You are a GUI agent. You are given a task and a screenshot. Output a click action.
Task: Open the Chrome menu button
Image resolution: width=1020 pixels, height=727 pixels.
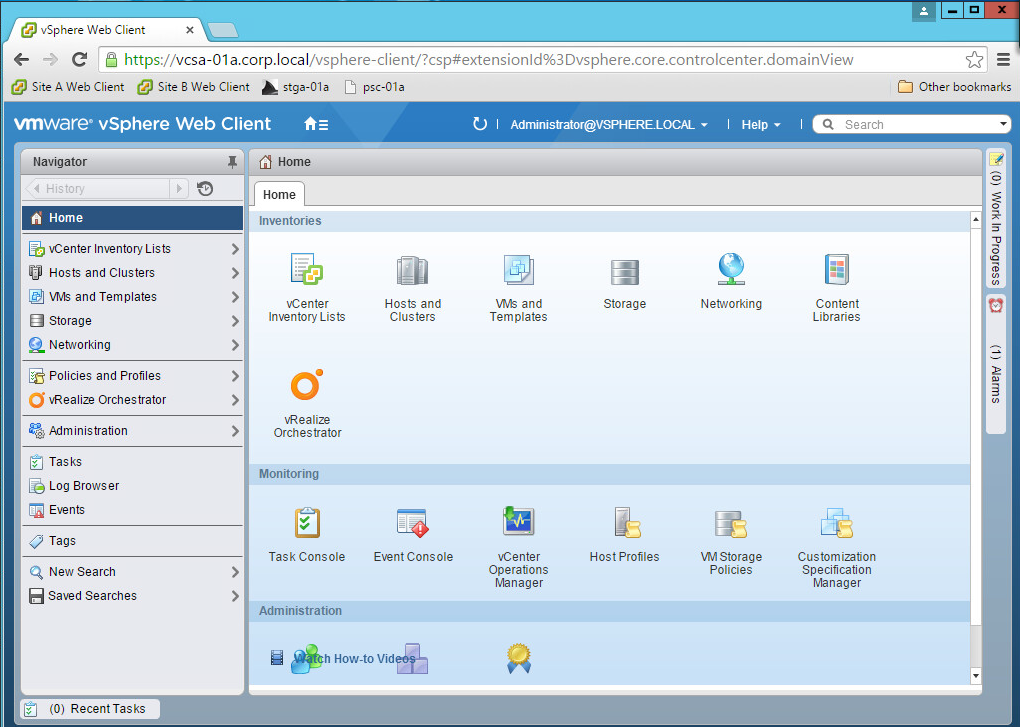coord(1003,60)
